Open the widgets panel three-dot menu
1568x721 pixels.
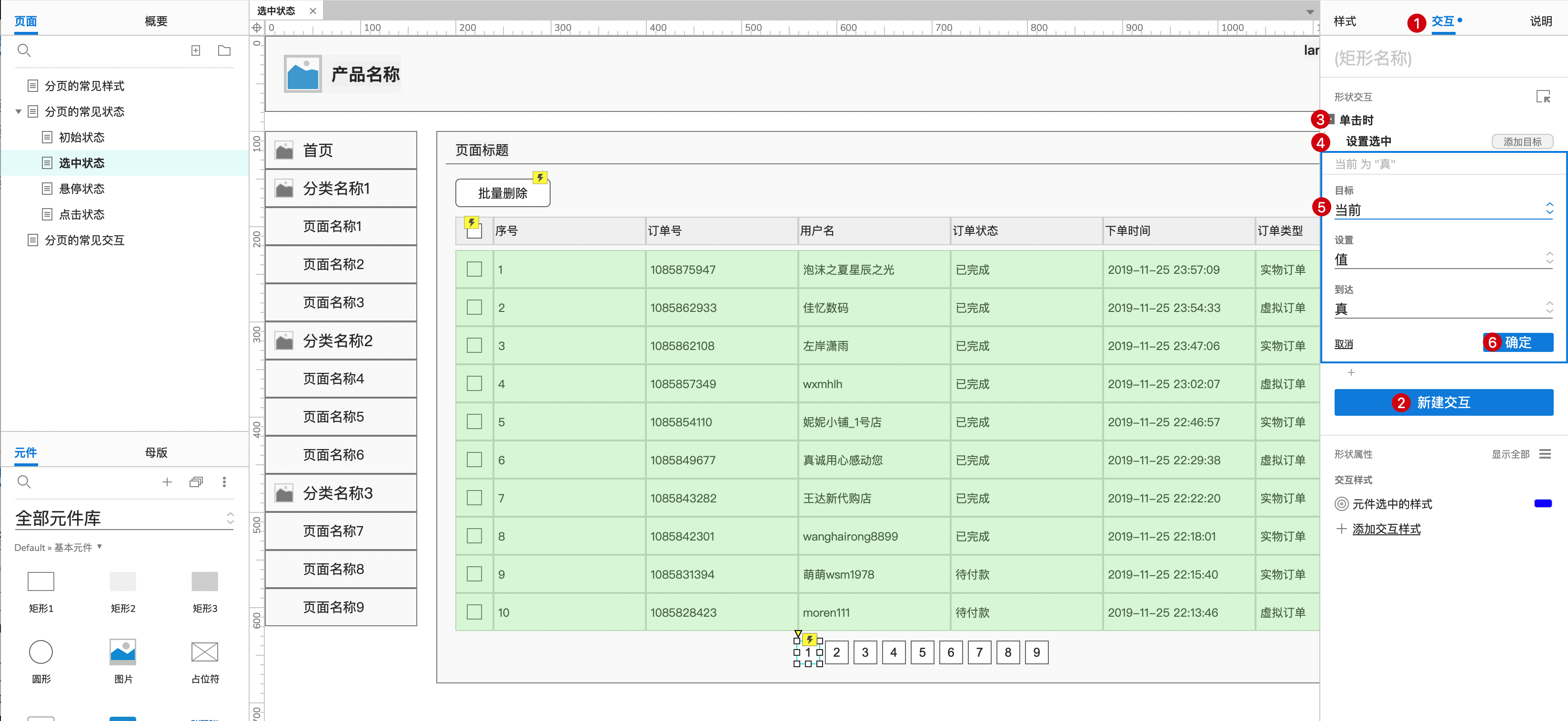click(x=224, y=482)
